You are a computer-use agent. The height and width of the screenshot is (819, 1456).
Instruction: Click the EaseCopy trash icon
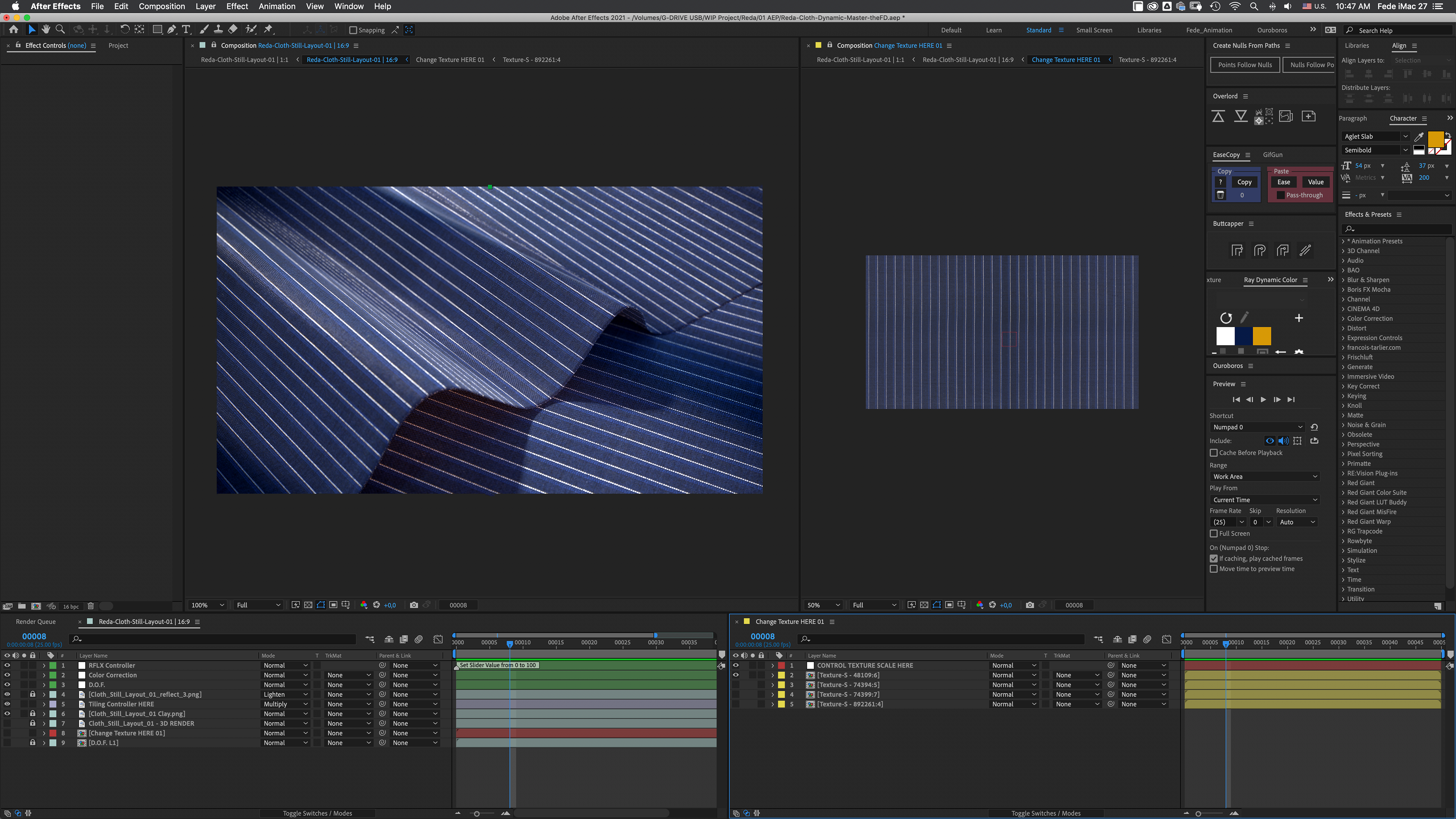coord(1220,195)
